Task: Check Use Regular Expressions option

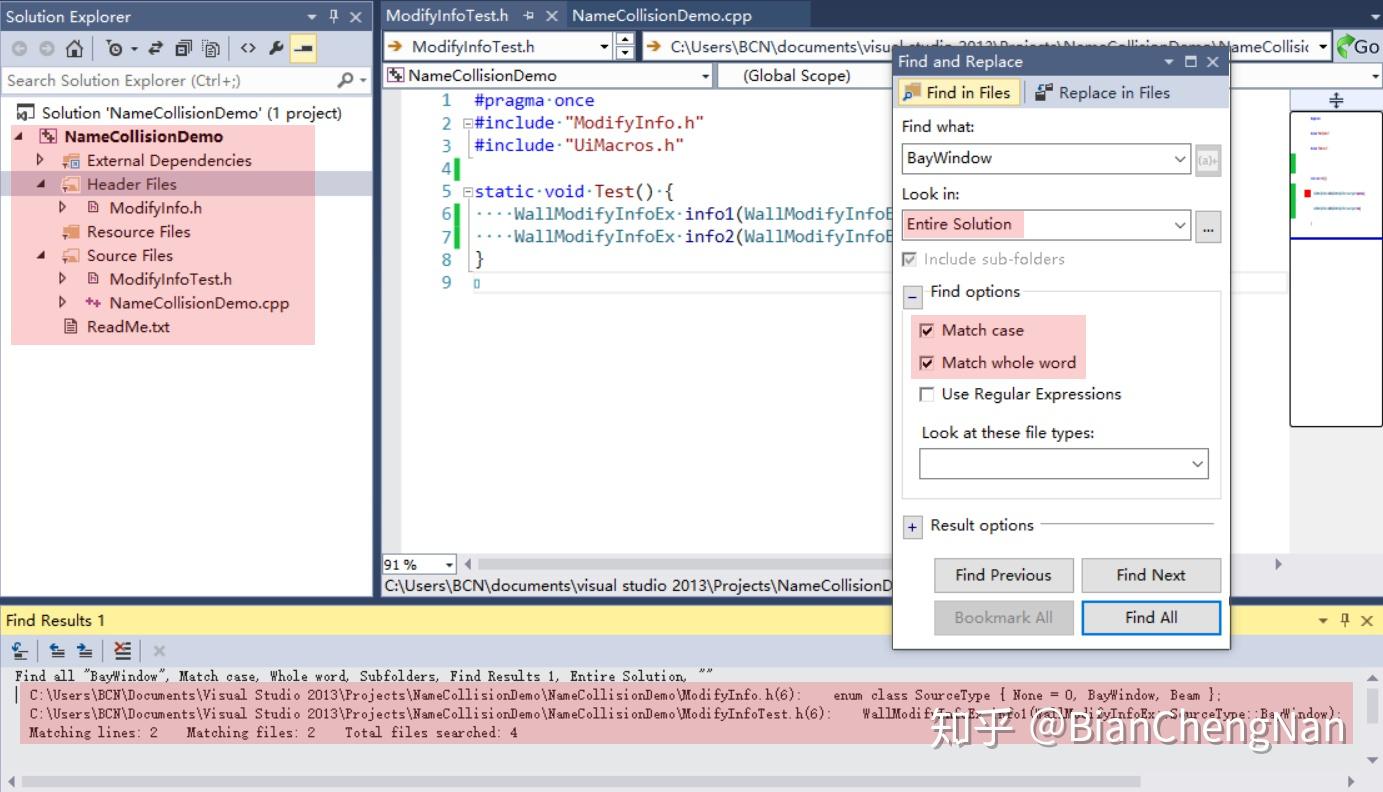Action: point(927,394)
